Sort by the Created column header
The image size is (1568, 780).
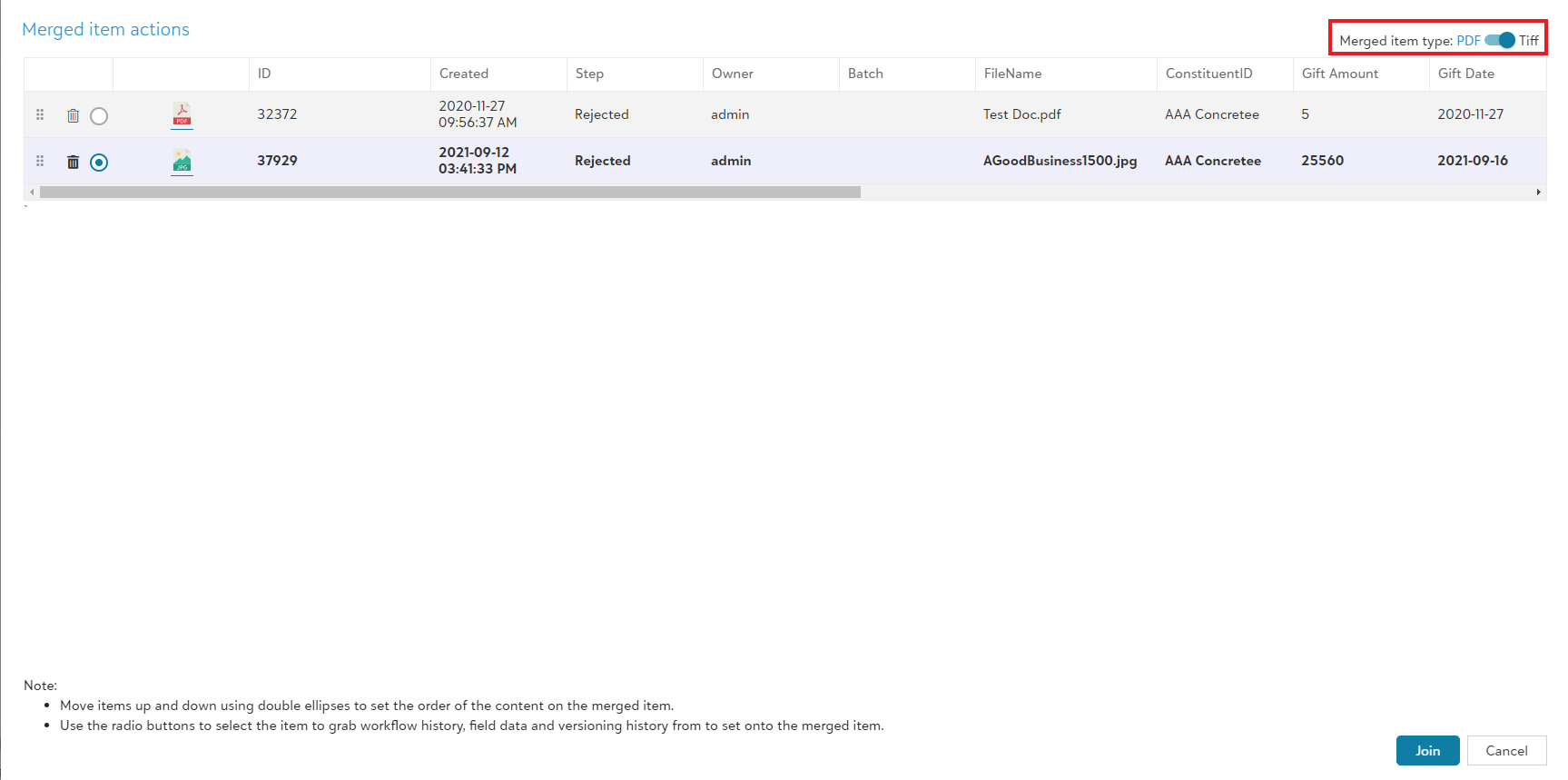tap(464, 74)
